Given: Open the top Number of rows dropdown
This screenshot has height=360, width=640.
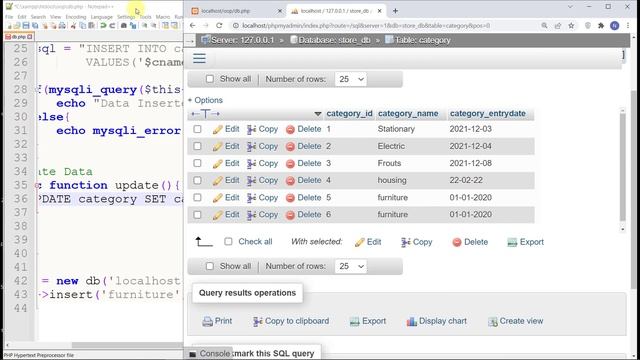Looking at the screenshot, I should [x=351, y=79].
